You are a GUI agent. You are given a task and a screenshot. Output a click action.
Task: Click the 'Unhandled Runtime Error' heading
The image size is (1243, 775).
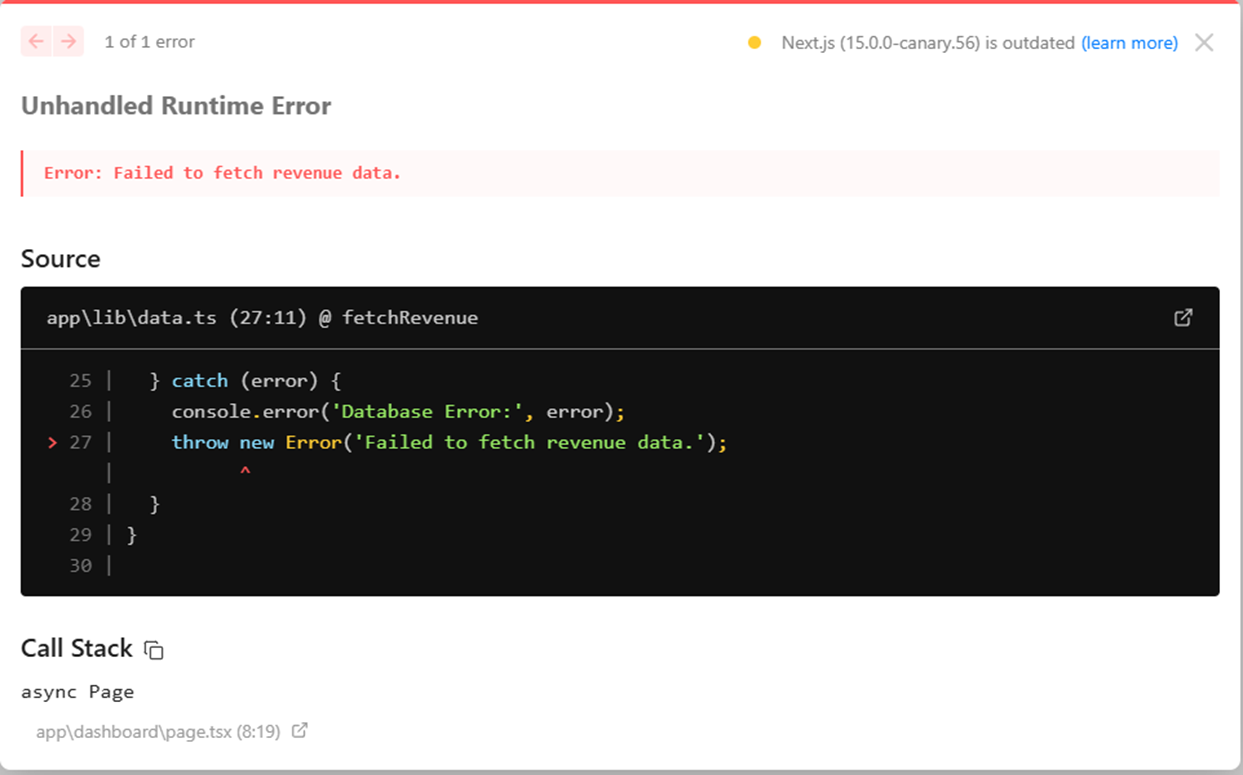point(176,106)
